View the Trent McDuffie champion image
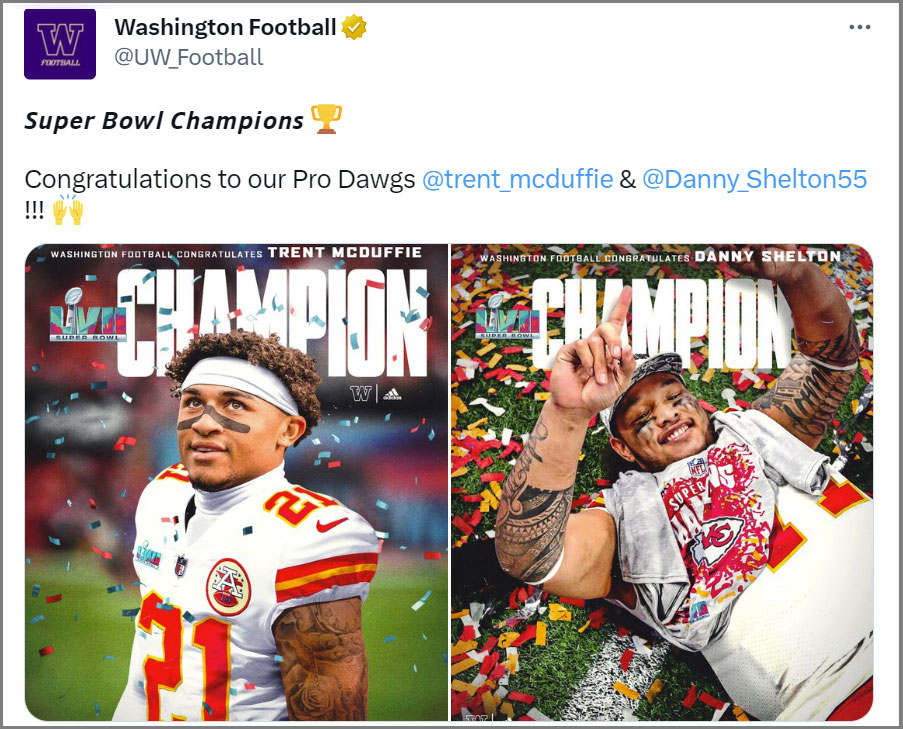This screenshot has width=903, height=729. 236,483
